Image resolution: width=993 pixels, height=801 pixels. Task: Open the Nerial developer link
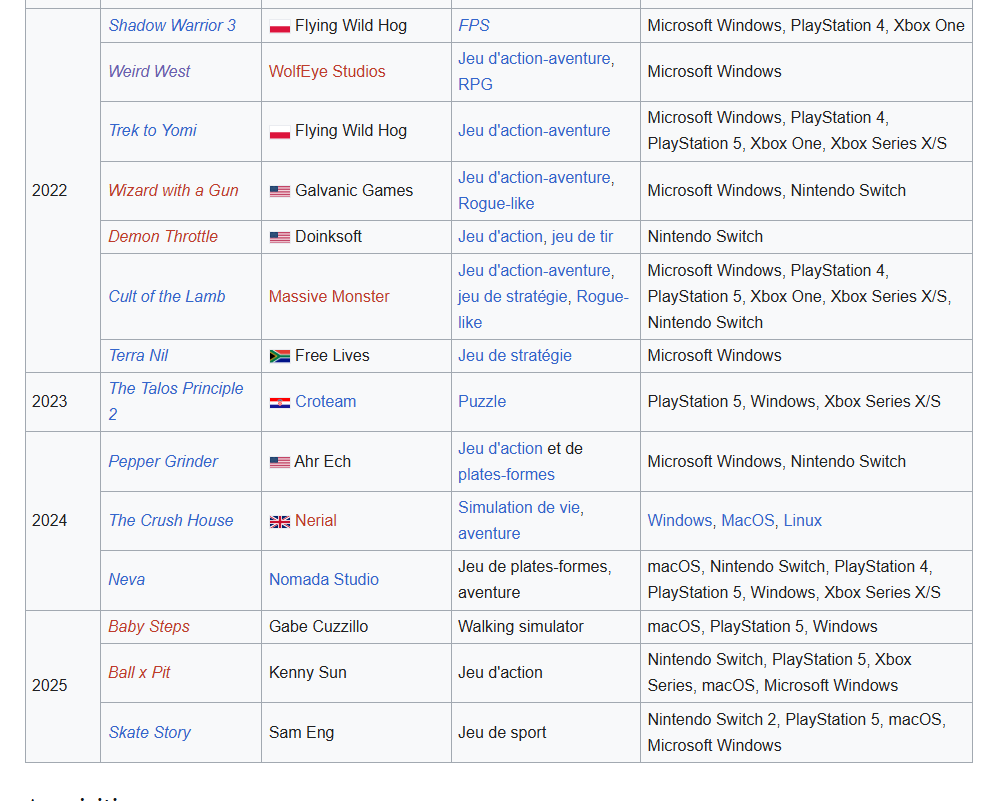click(315, 520)
